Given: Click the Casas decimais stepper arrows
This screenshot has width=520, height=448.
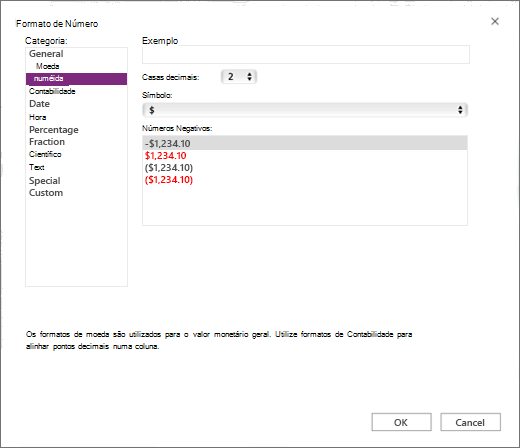Looking at the screenshot, I should point(249,77).
